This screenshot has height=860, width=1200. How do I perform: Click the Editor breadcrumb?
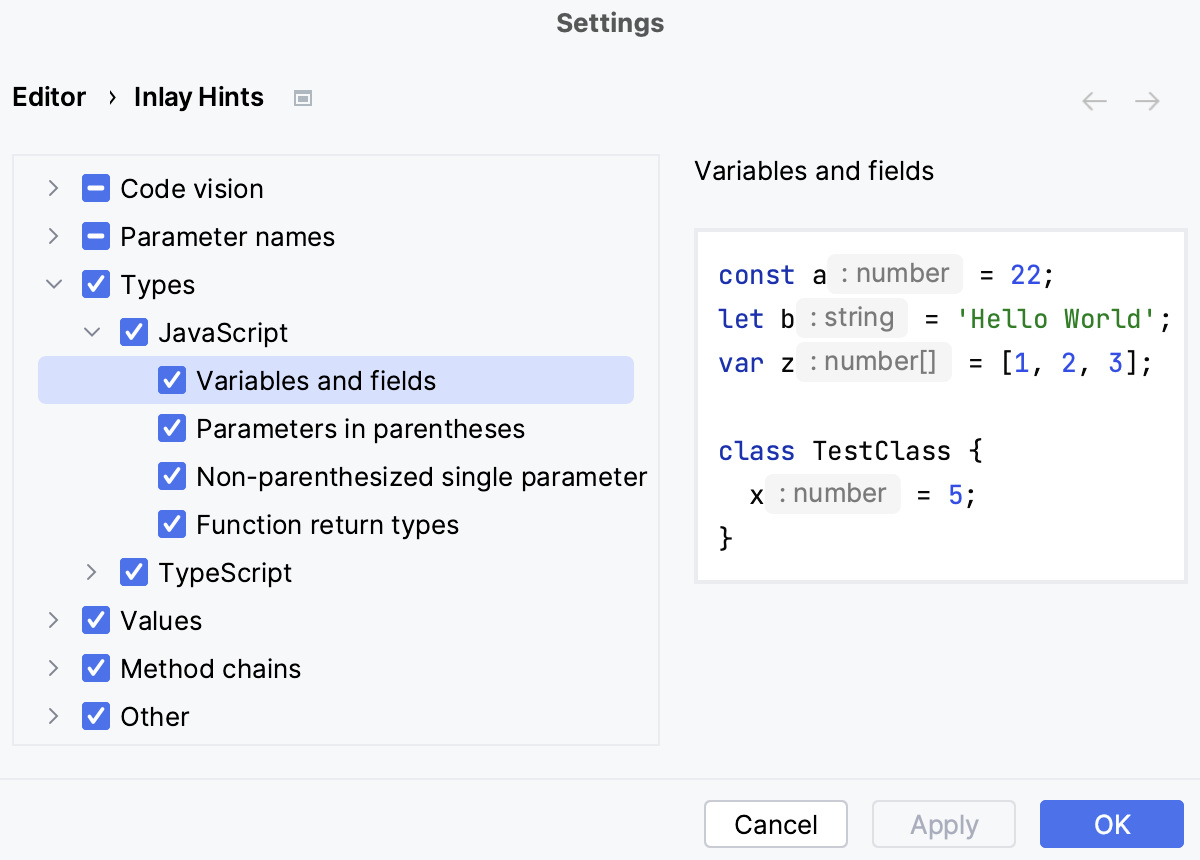pyautogui.click(x=49, y=97)
